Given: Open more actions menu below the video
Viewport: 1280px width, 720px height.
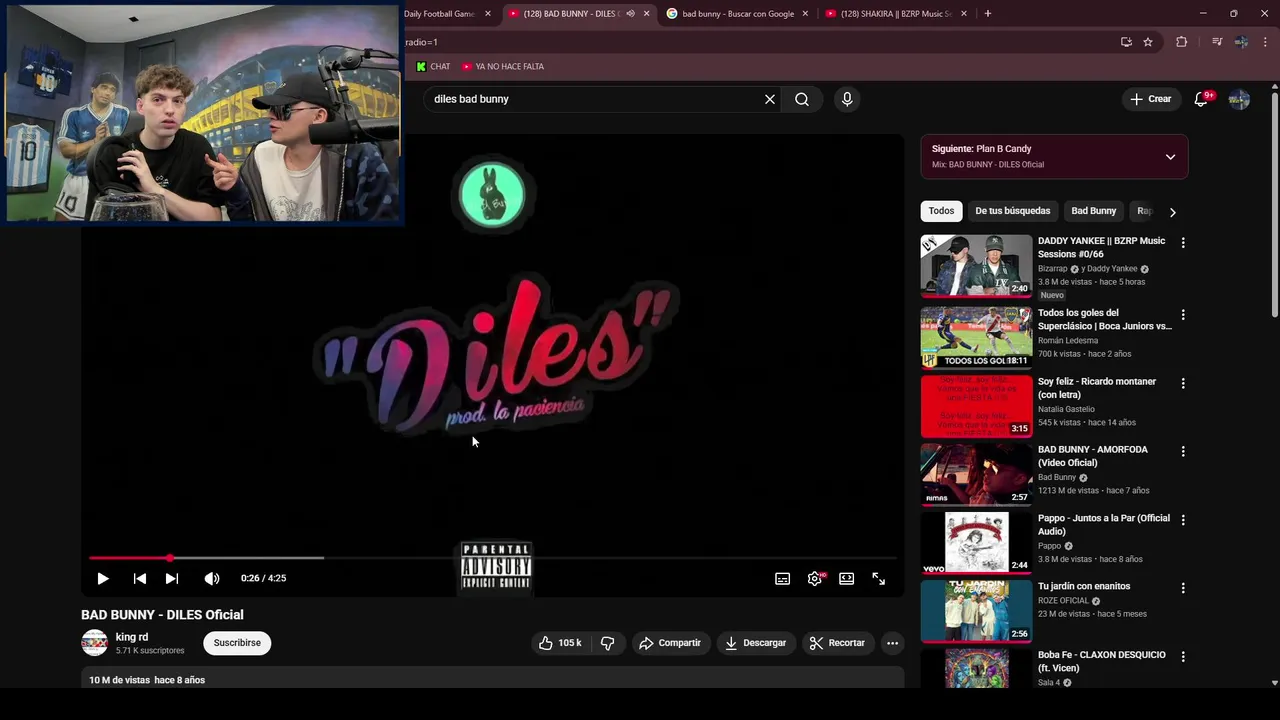Looking at the screenshot, I should point(893,643).
